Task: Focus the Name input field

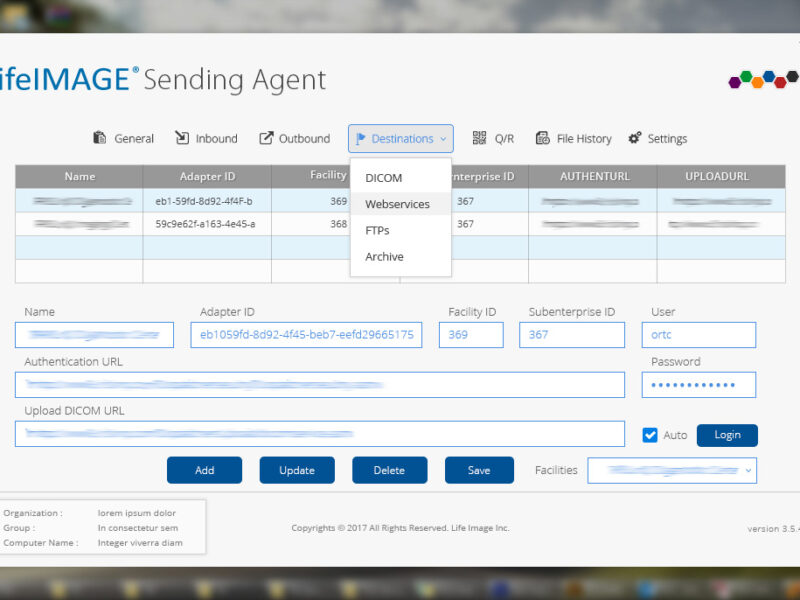Action: (94, 335)
